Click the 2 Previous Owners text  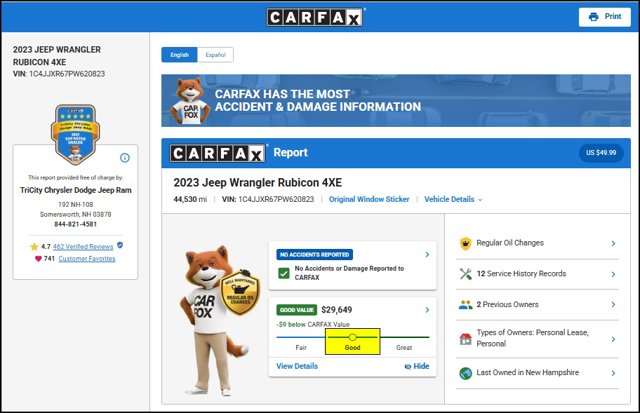pyautogui.click(x=507, y=304)
